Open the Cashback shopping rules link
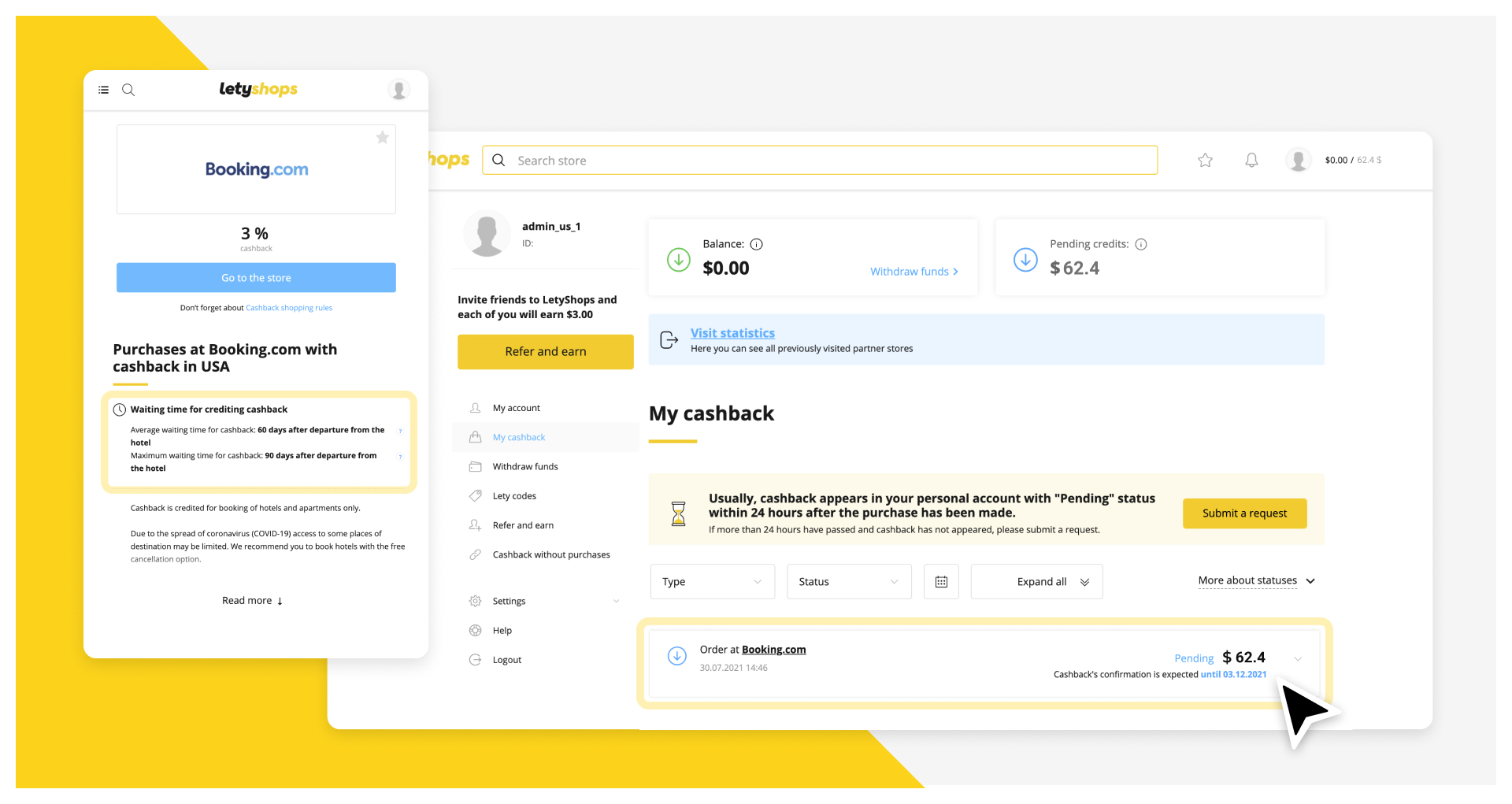 289,308
